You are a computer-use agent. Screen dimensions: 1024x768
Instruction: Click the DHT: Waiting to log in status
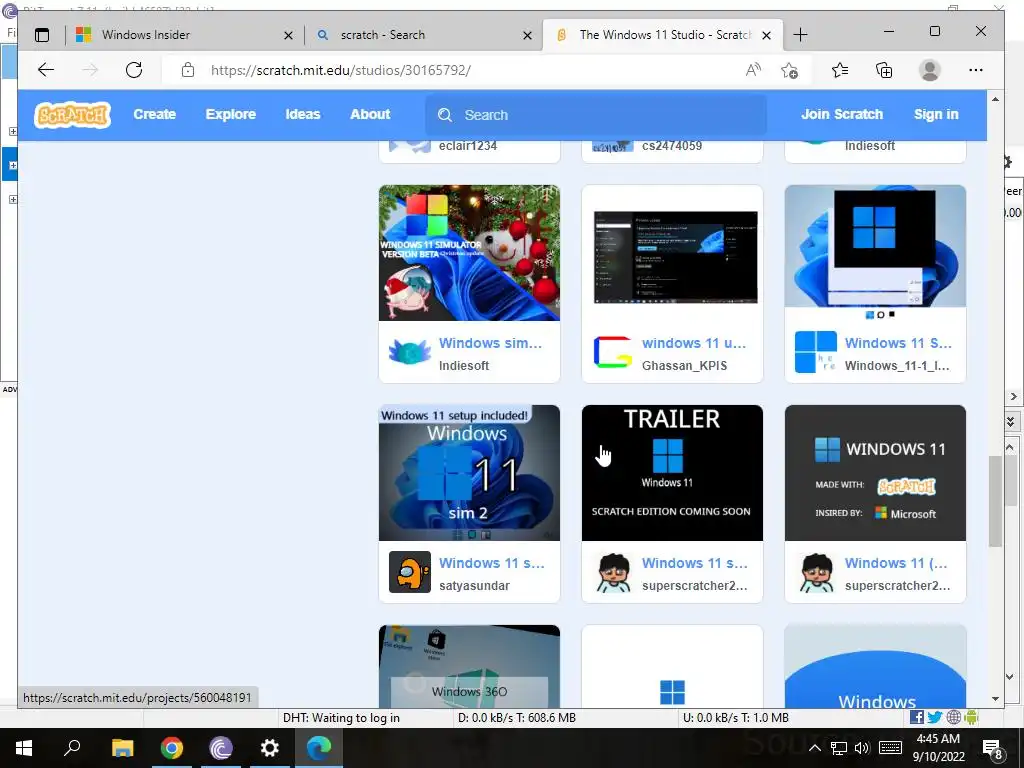(341, 718)
